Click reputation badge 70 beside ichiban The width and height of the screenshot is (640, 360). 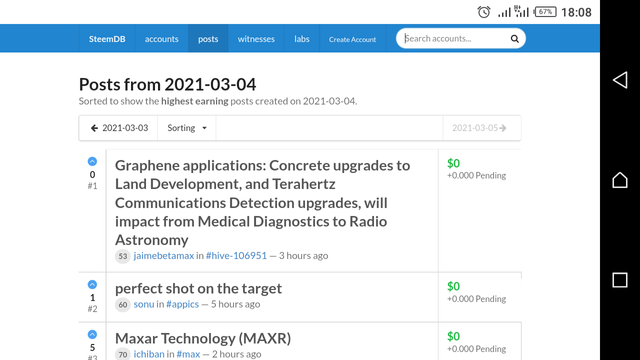coord(122,354)
